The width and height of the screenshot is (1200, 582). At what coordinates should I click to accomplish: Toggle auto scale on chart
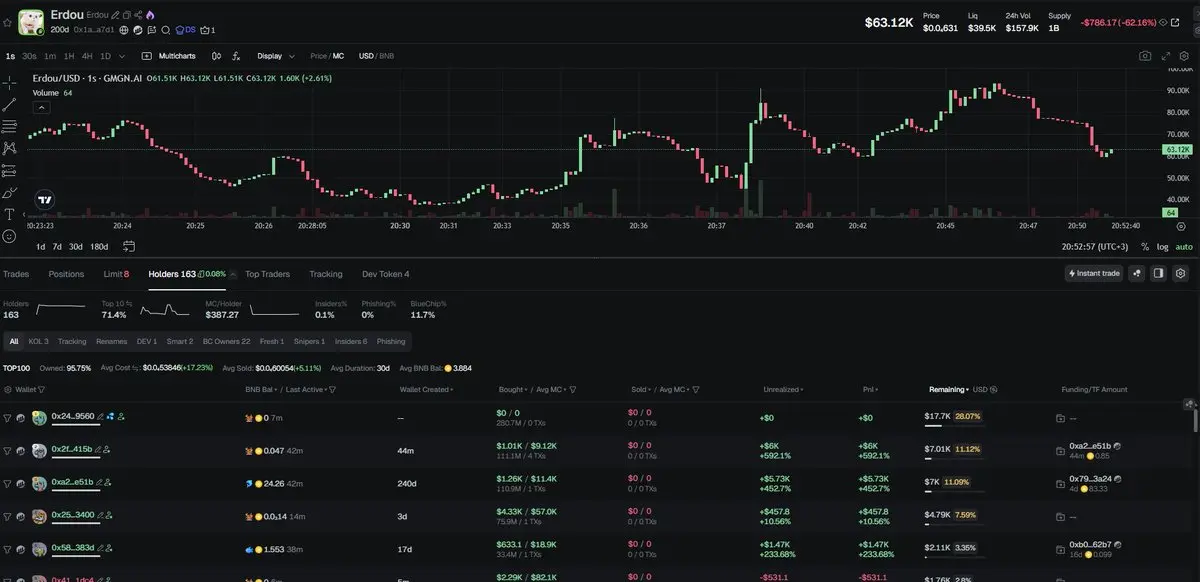[x=1184, y=246]
